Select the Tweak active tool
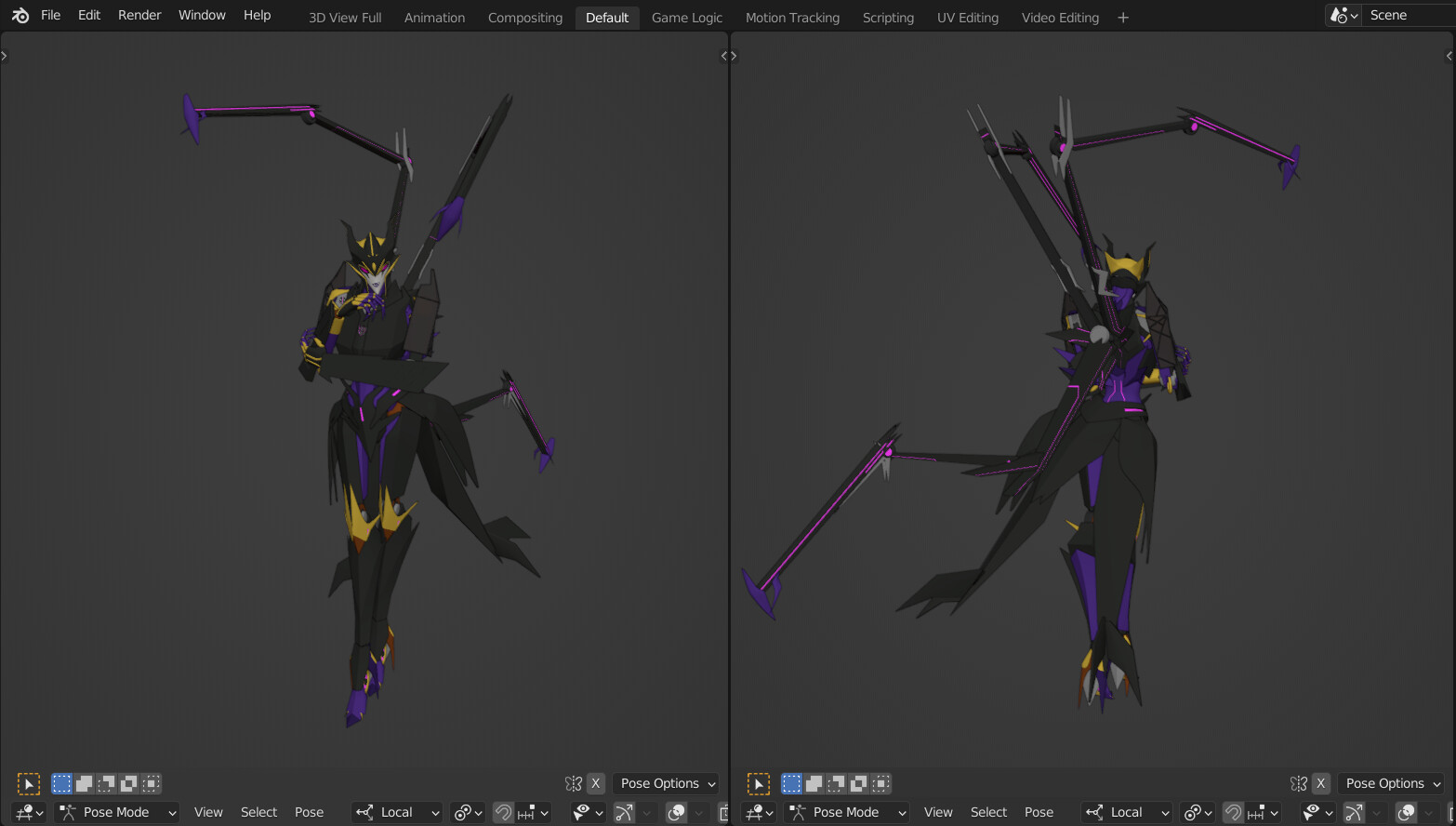The height and width of the screenshot is (826, 1456). (29, 783)
